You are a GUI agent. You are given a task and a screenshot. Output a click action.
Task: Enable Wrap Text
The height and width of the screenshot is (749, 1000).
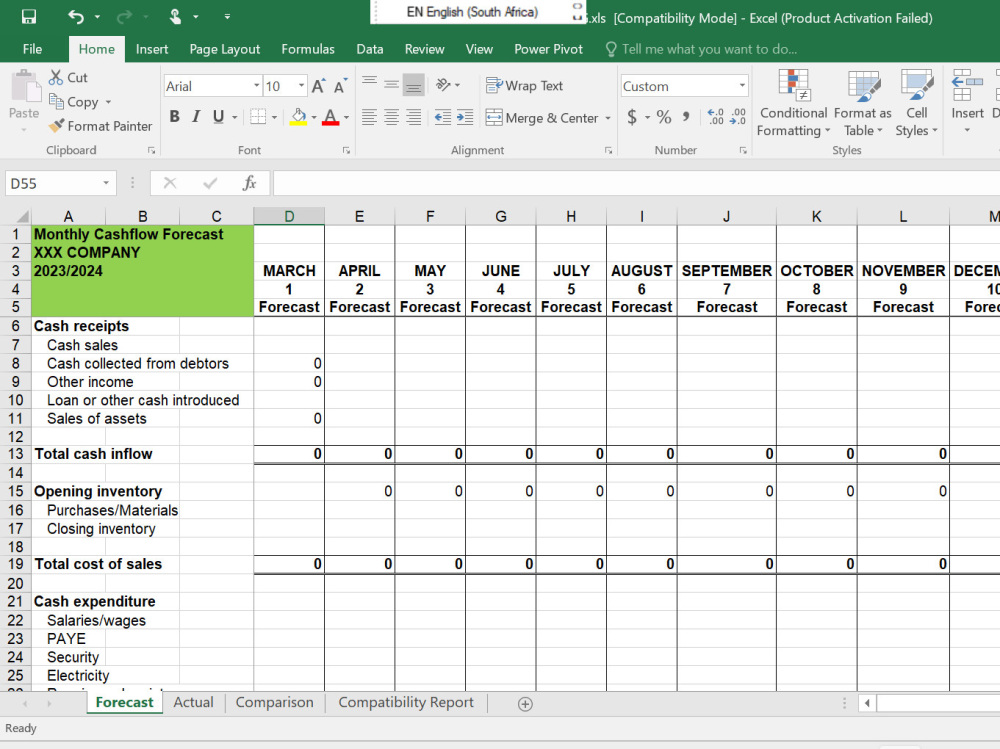(x=524, y=86)
